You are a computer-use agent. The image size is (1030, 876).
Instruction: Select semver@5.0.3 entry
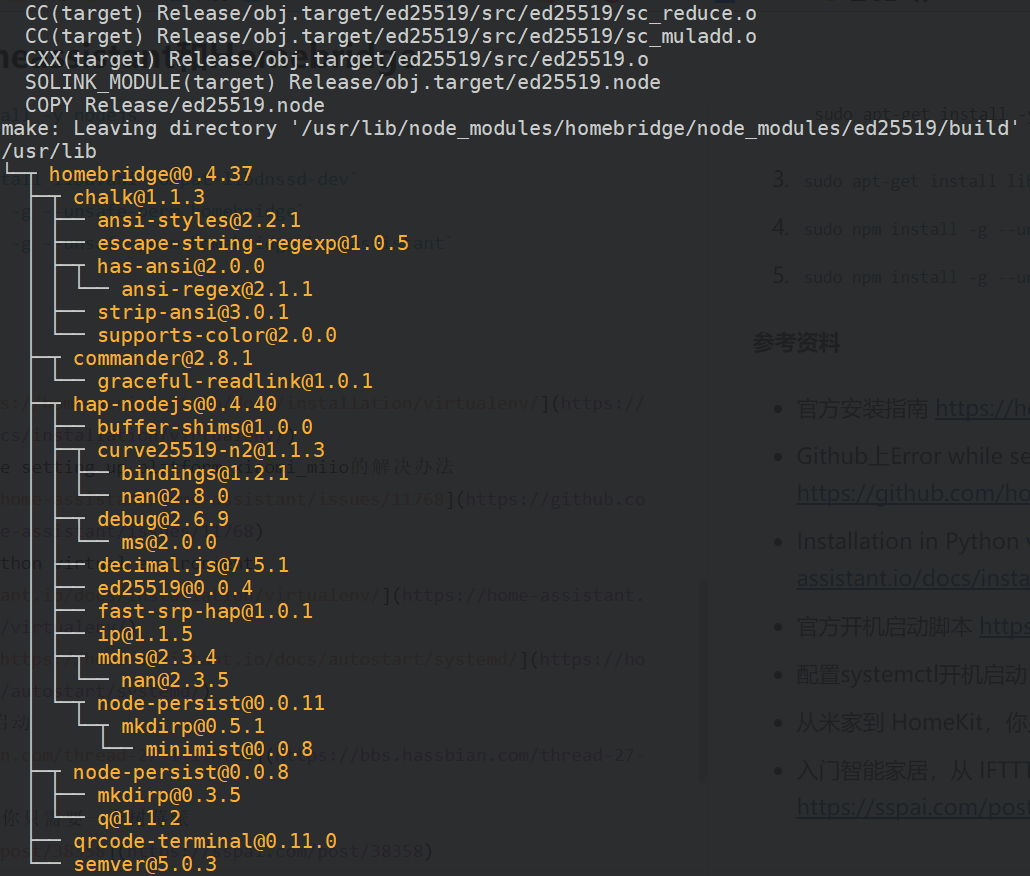pos(145,864)
